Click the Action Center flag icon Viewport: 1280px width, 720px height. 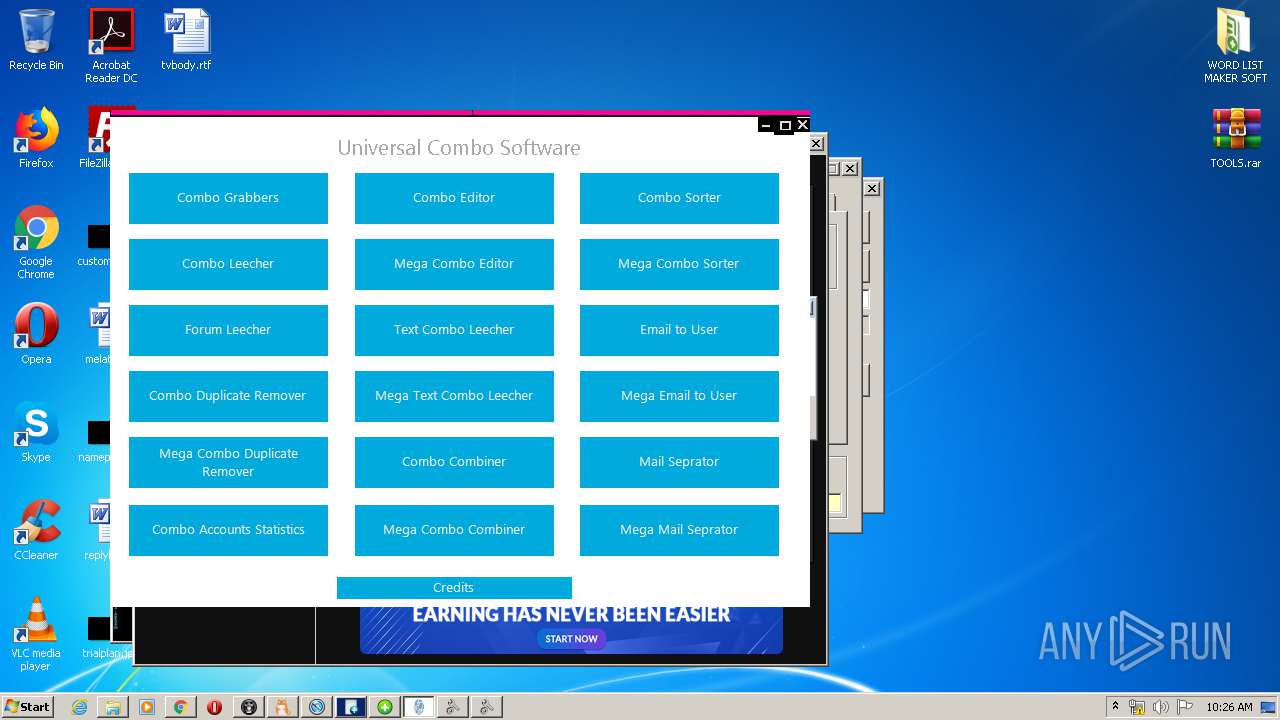1185,707
